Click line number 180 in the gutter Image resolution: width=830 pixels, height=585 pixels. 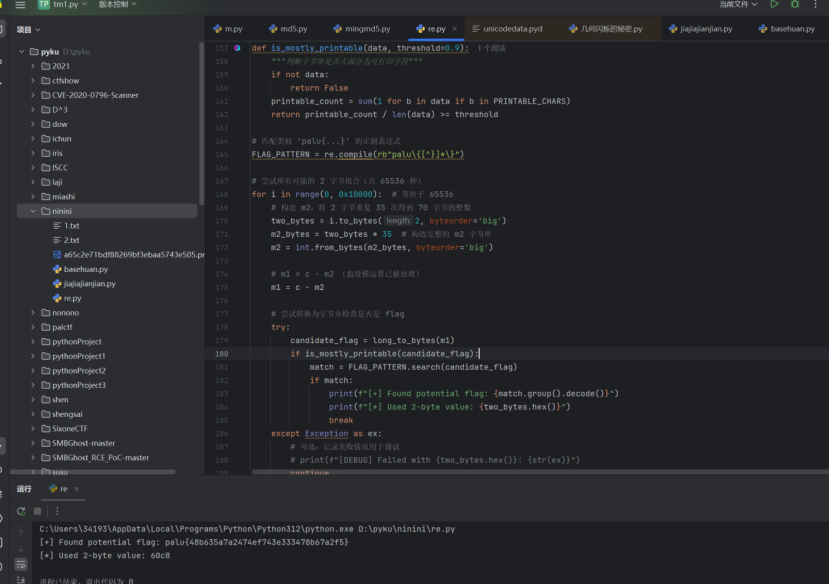[x=221, y=354]
